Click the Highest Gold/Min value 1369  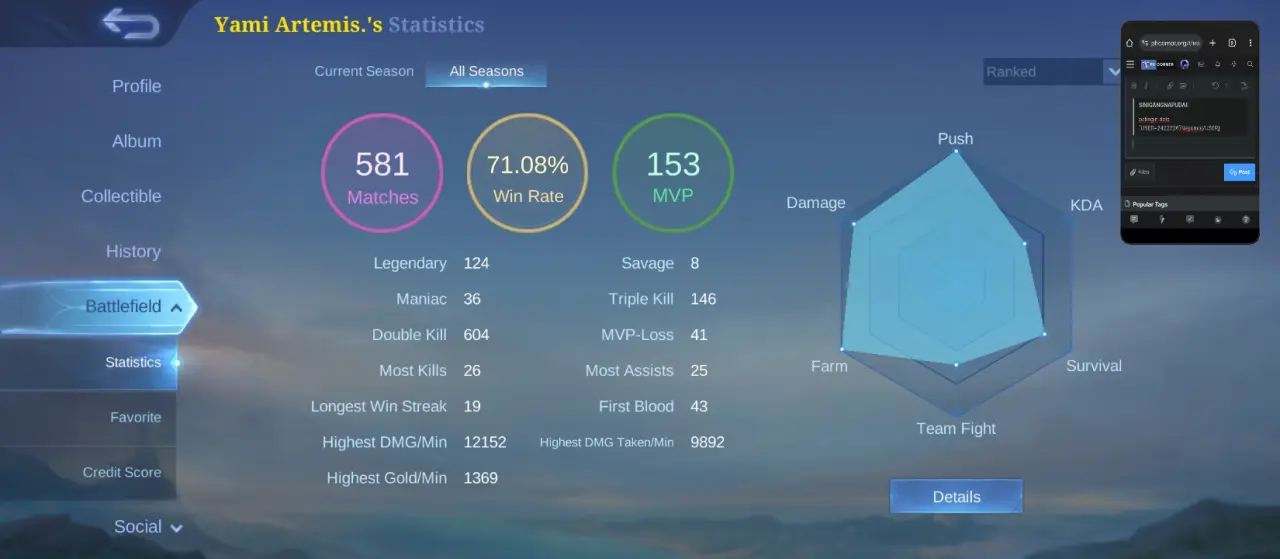coord(481,478)
